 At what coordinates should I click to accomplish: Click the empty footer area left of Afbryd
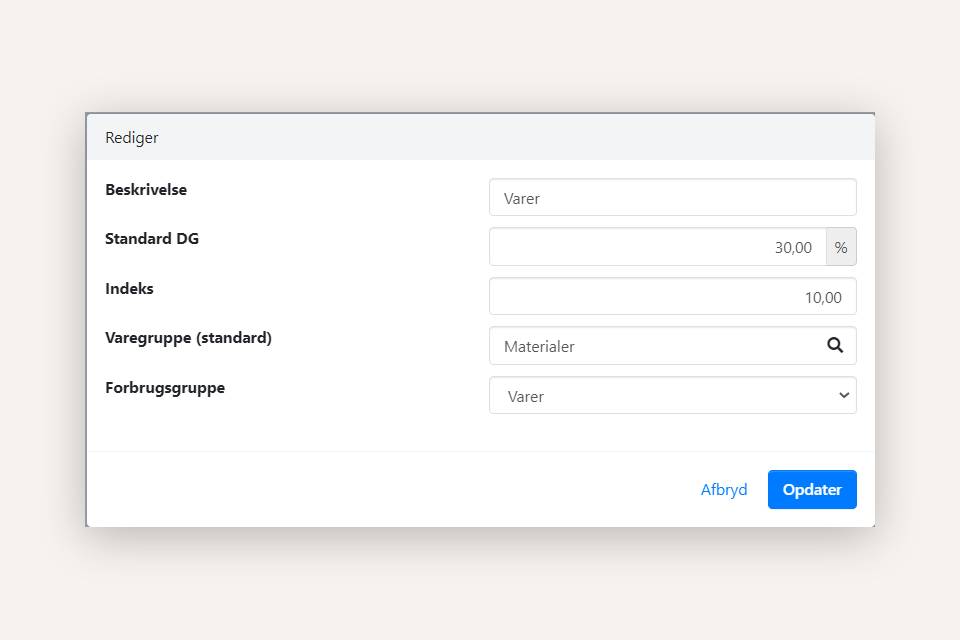tap(380, 490)
